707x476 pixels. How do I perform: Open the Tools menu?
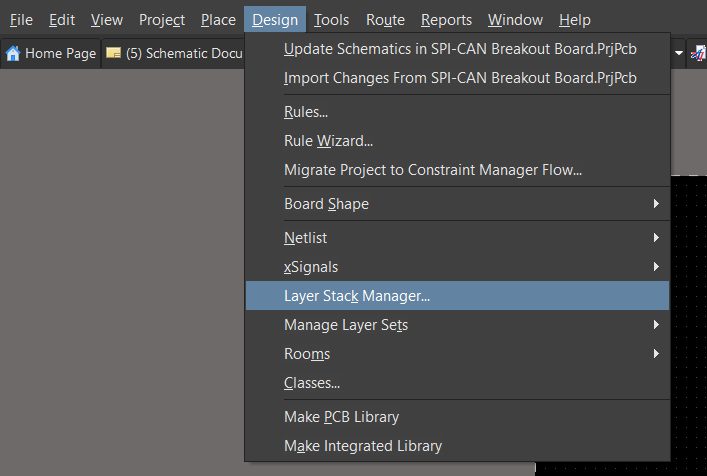[x=331, y=20]
